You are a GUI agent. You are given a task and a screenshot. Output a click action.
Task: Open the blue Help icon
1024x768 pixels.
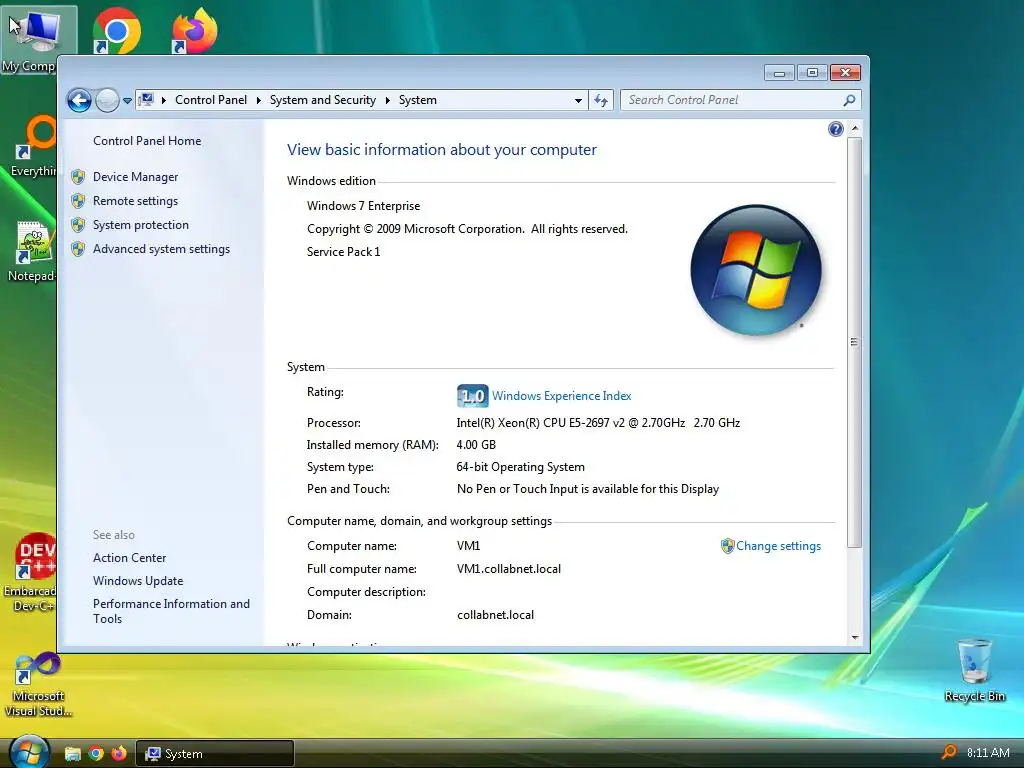(x=835, y=129)
